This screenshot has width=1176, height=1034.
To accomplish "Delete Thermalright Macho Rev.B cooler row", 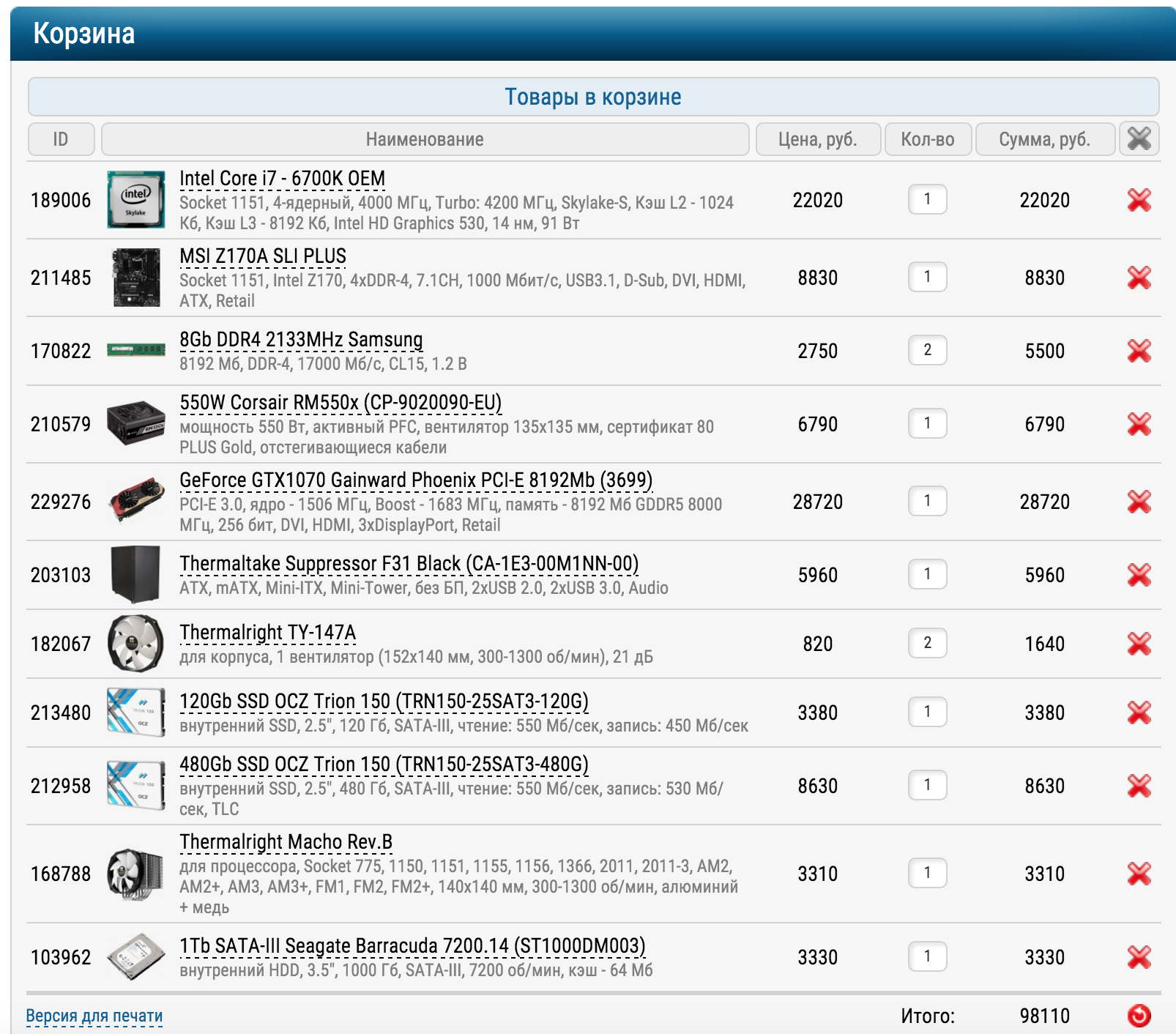I will [x=1139, y=874].
